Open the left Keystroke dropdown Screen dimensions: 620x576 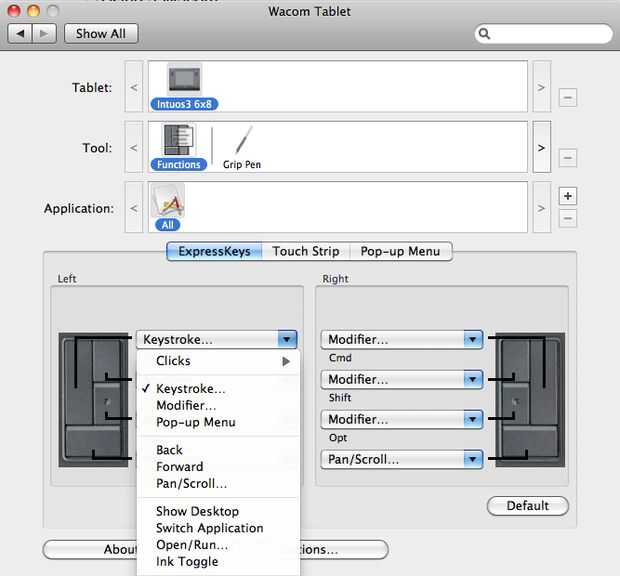click(217, 340)
